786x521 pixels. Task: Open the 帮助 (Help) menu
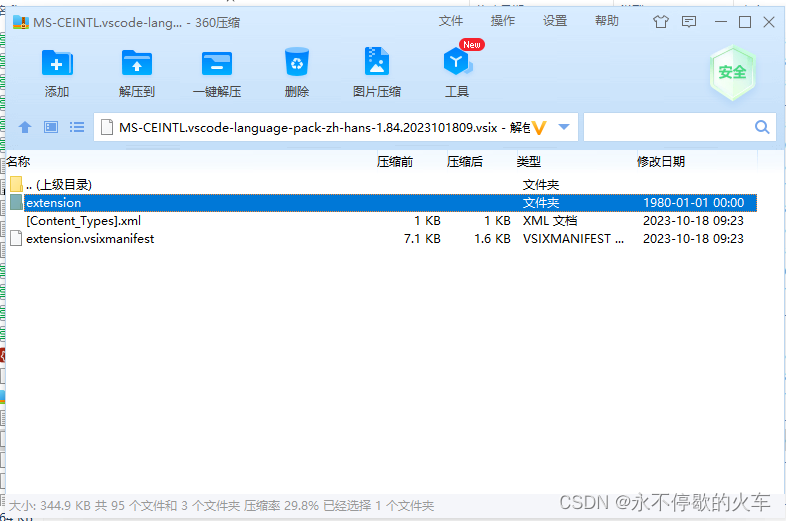click(x=607, y=21)
